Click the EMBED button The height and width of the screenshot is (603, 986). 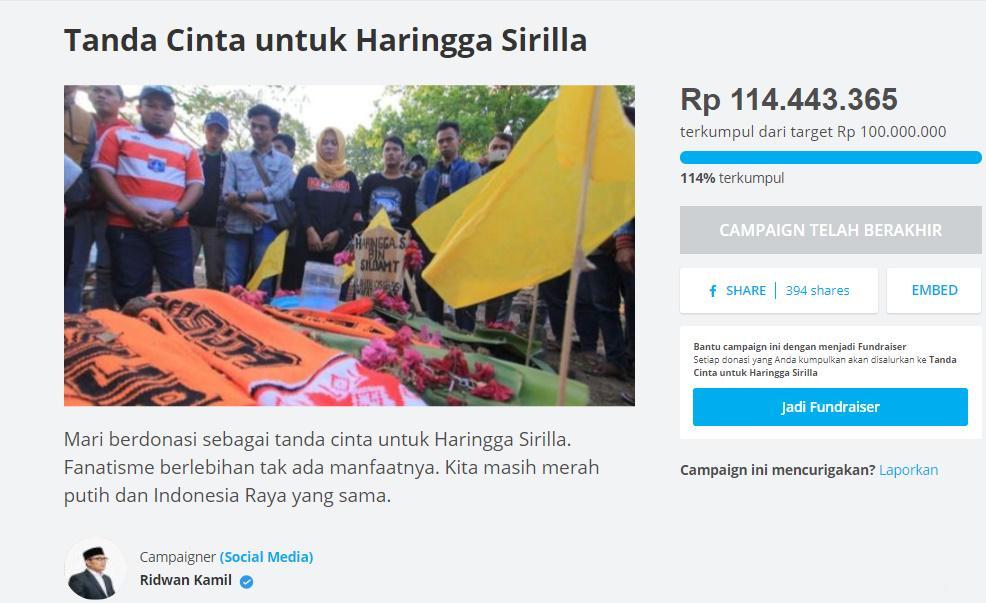click(934, 290)
